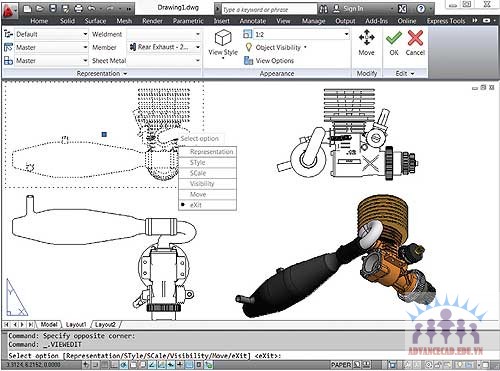Click the green OK checkmark
Image resolution: width=500 pixels, height=371 pixels.
click(x=394, y=38)
